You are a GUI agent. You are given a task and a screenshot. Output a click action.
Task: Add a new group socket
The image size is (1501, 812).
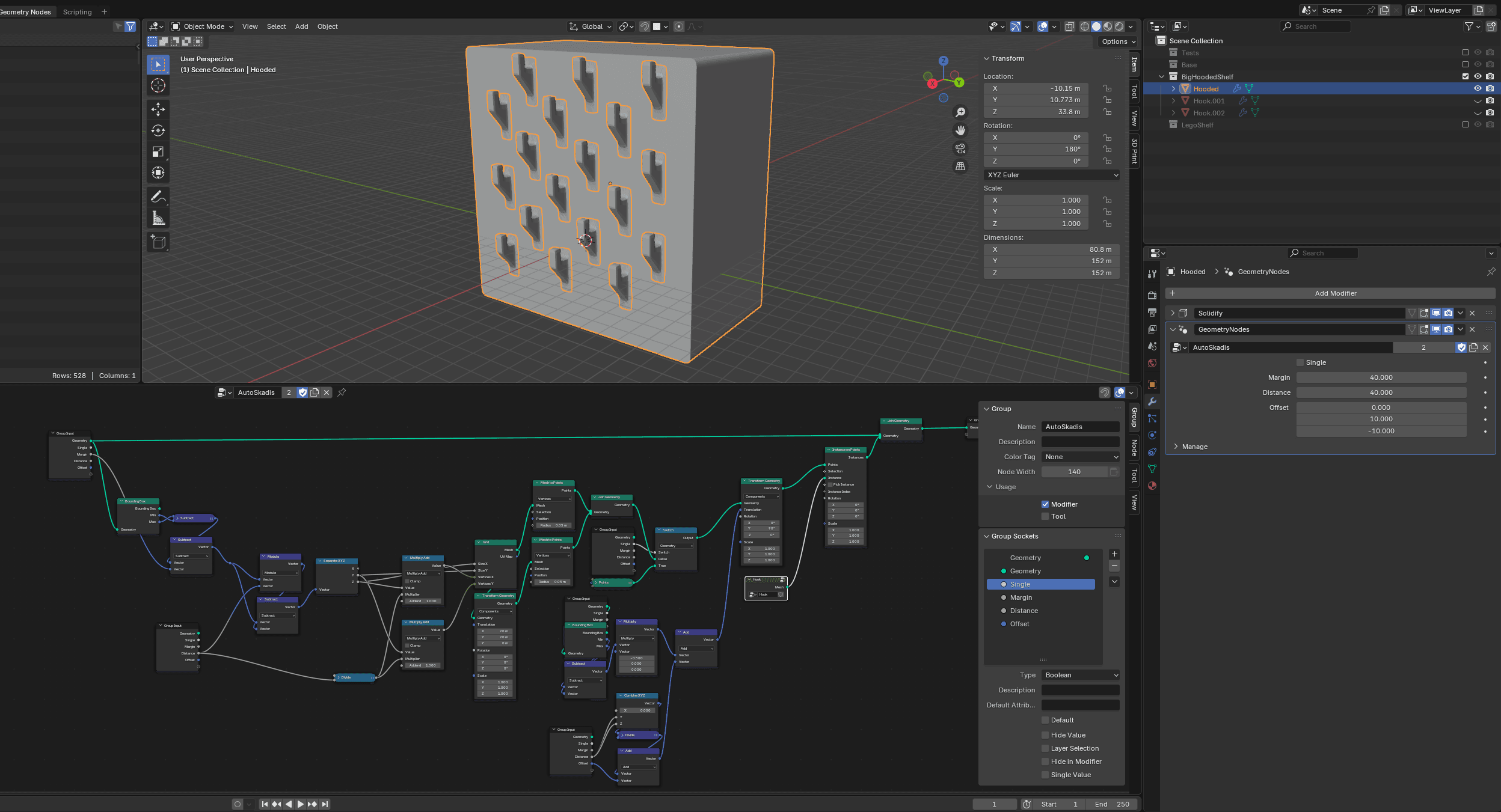[x=1114, y=554]
